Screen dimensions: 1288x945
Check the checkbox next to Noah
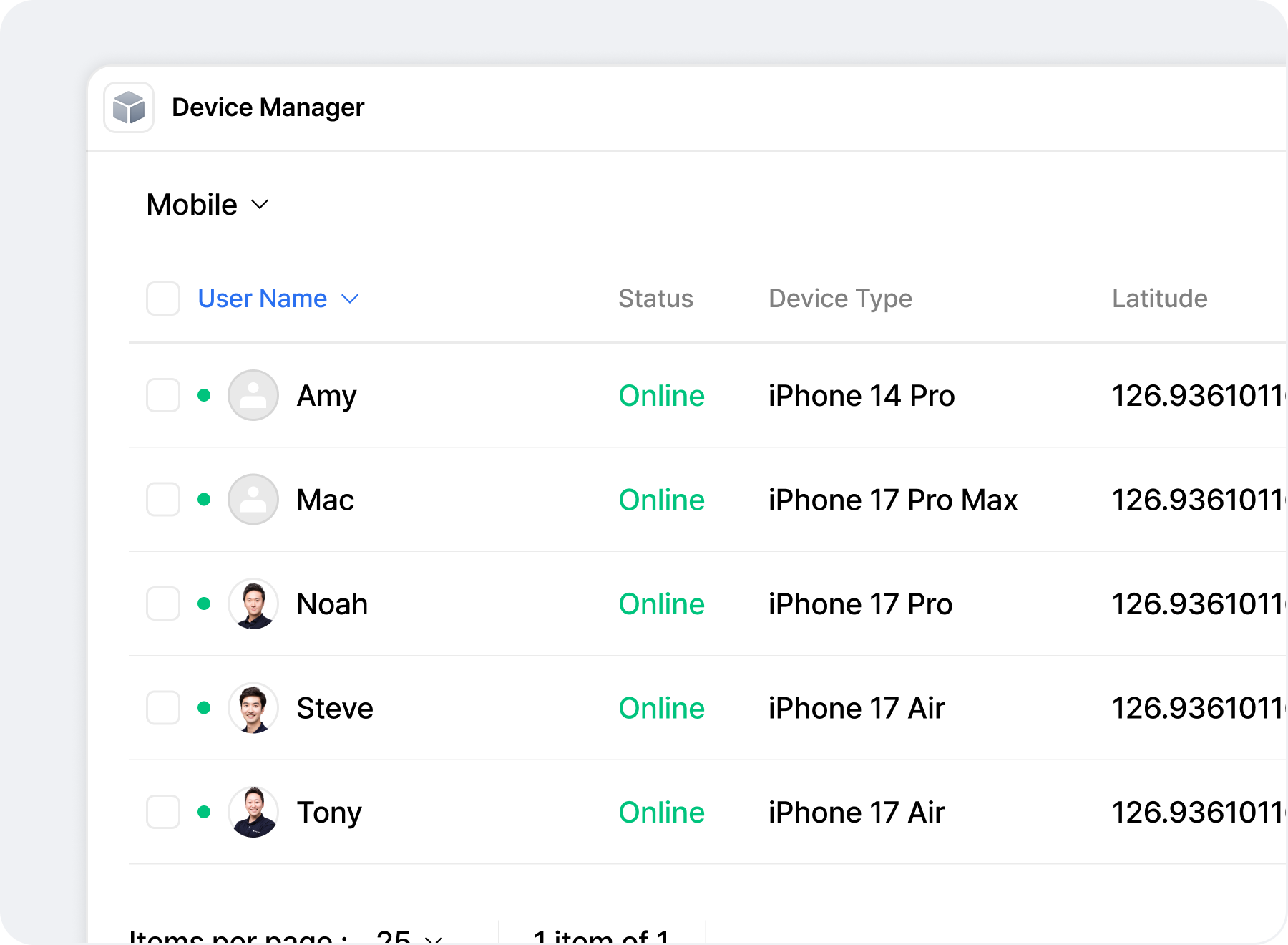pos(162,604)
